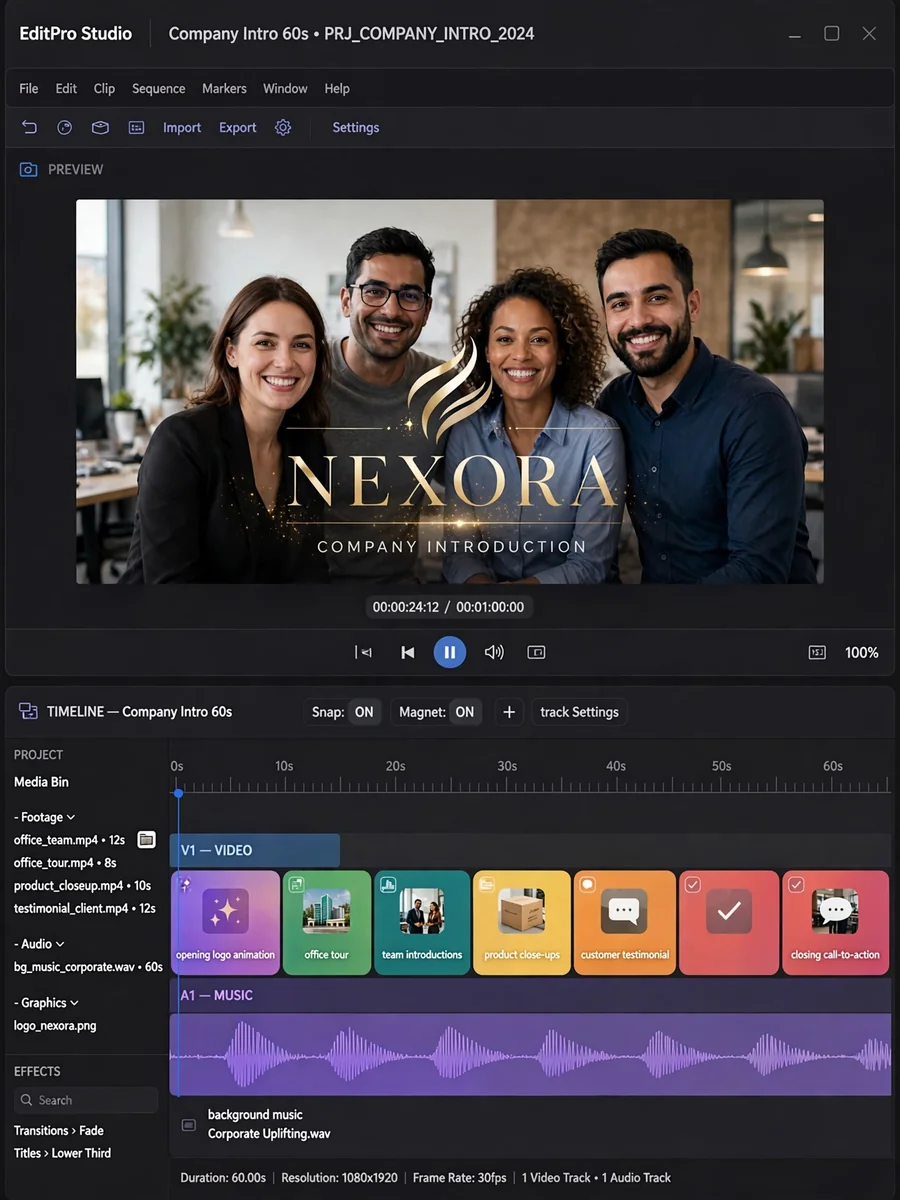Jump to the sequence start with the bar-arrow icon
900x1200 pixels.
tap(363, 652)
